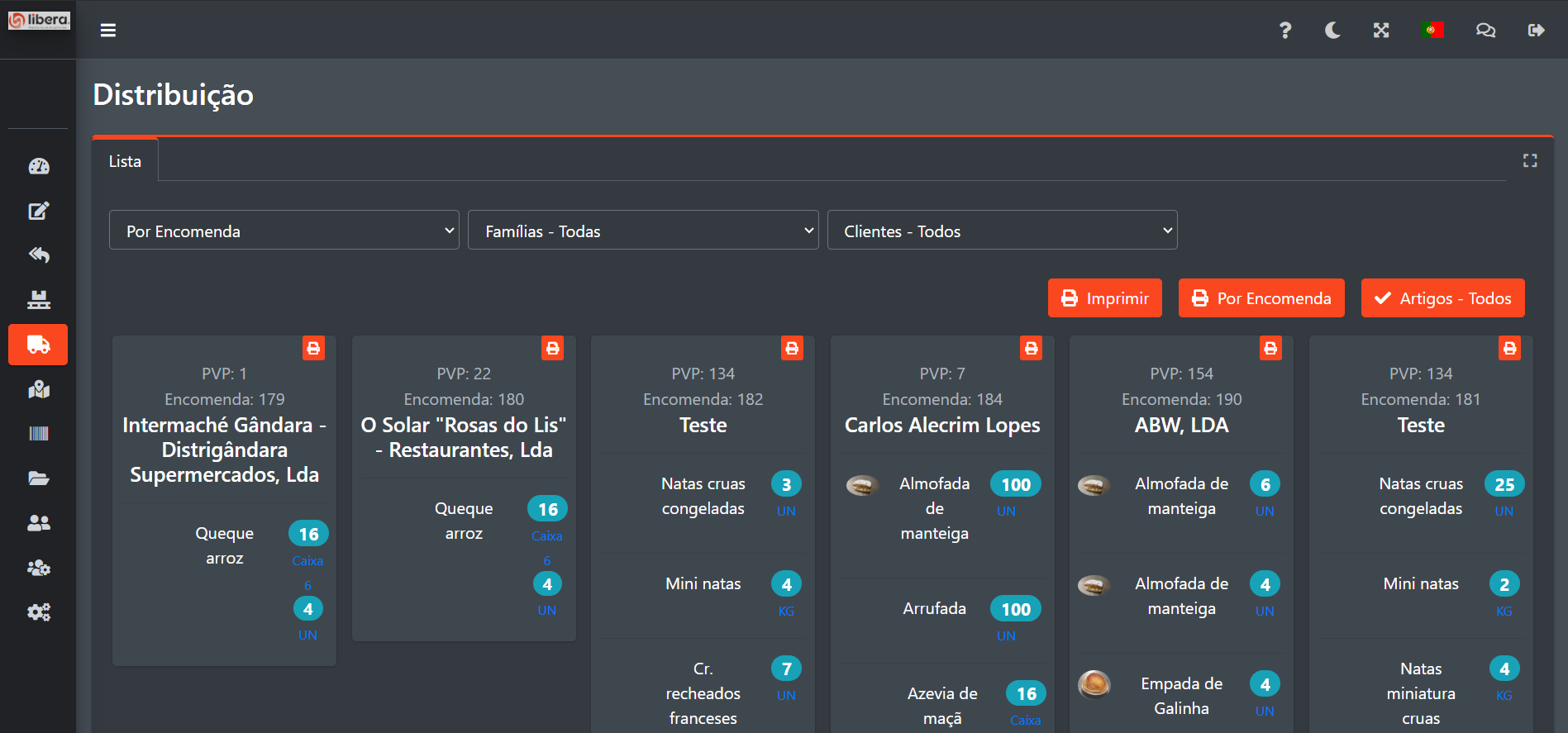Image resolution: width=1568 pixels, height=733 pixels.
Task: Open the Clientes - Todos dropdown
Action: tap(1002, 231)
